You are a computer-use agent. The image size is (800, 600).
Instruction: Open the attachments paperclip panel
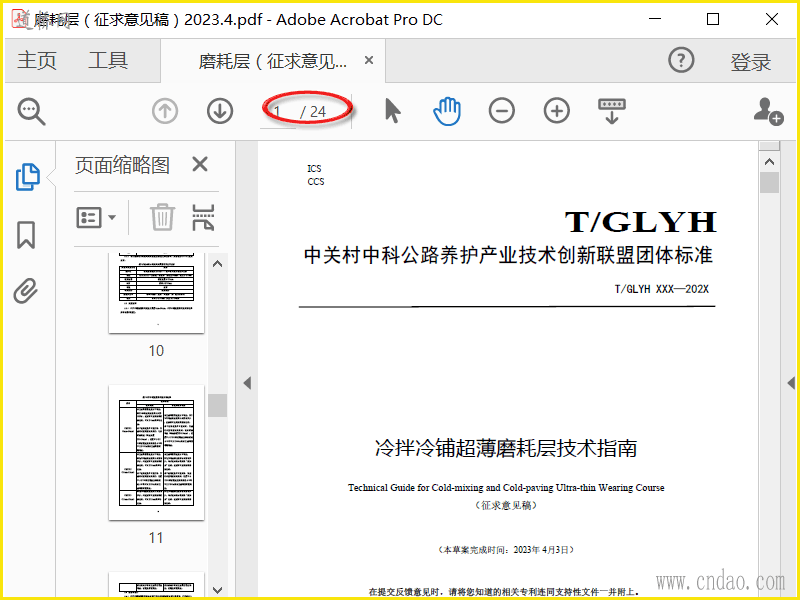[26, 291]
